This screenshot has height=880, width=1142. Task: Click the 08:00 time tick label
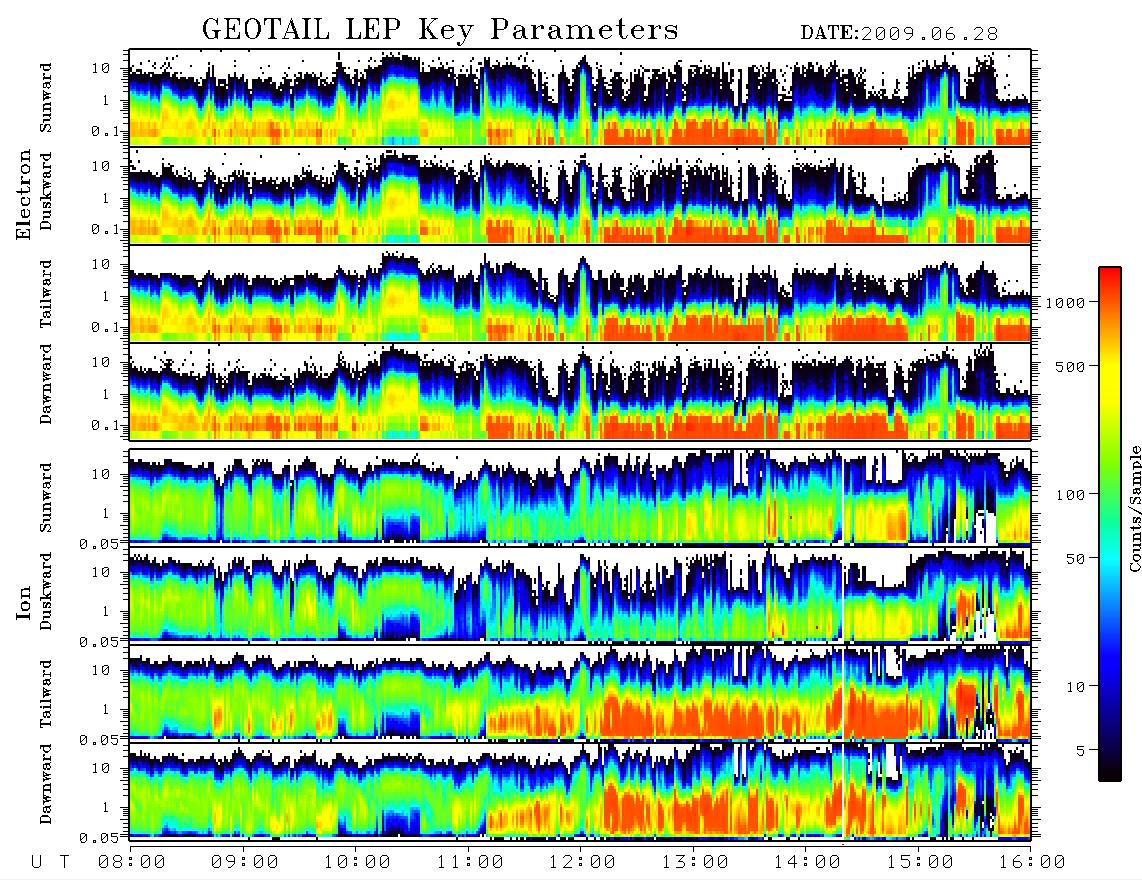pos(131,862)
